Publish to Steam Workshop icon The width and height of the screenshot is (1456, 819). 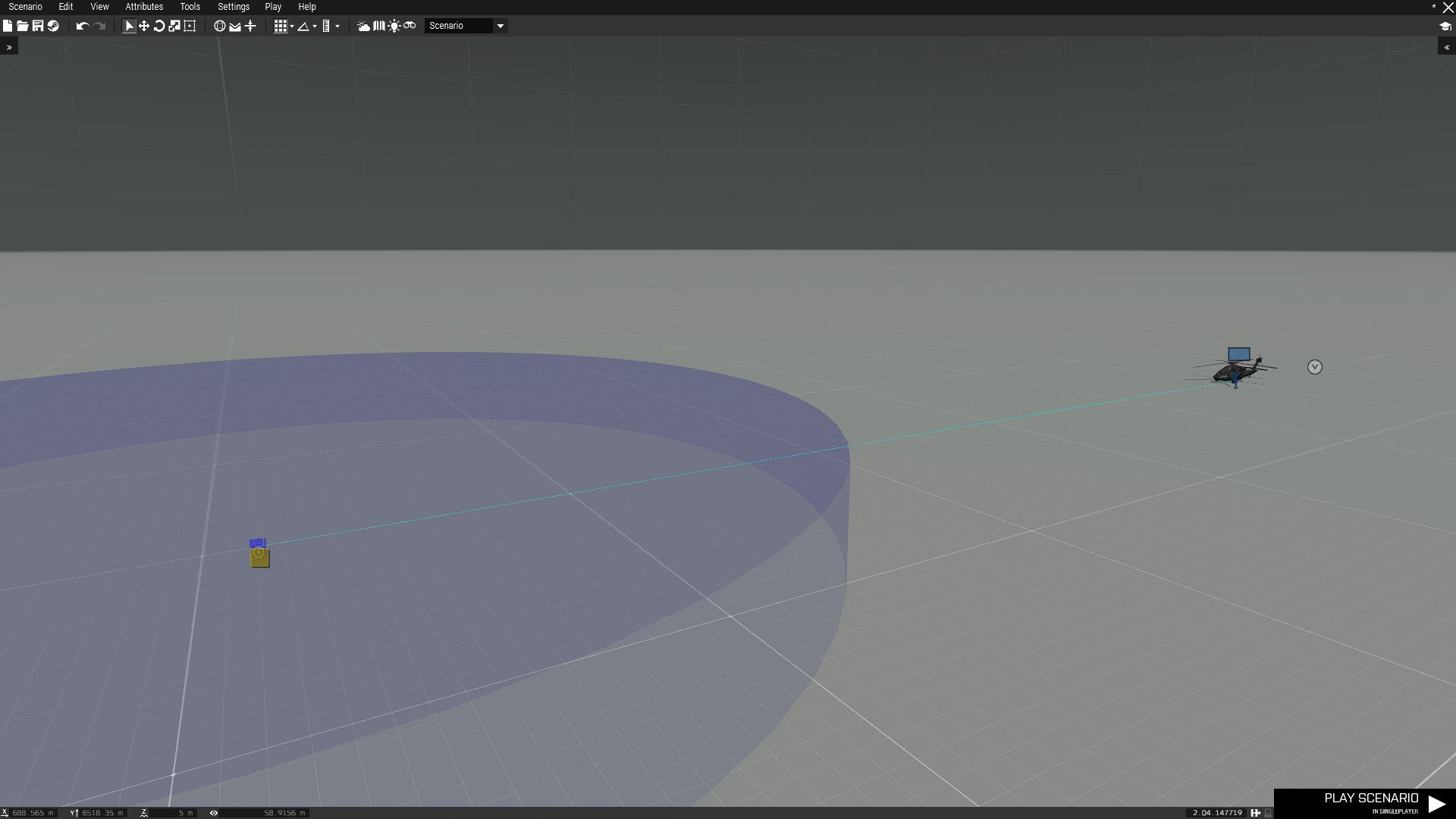53,26
